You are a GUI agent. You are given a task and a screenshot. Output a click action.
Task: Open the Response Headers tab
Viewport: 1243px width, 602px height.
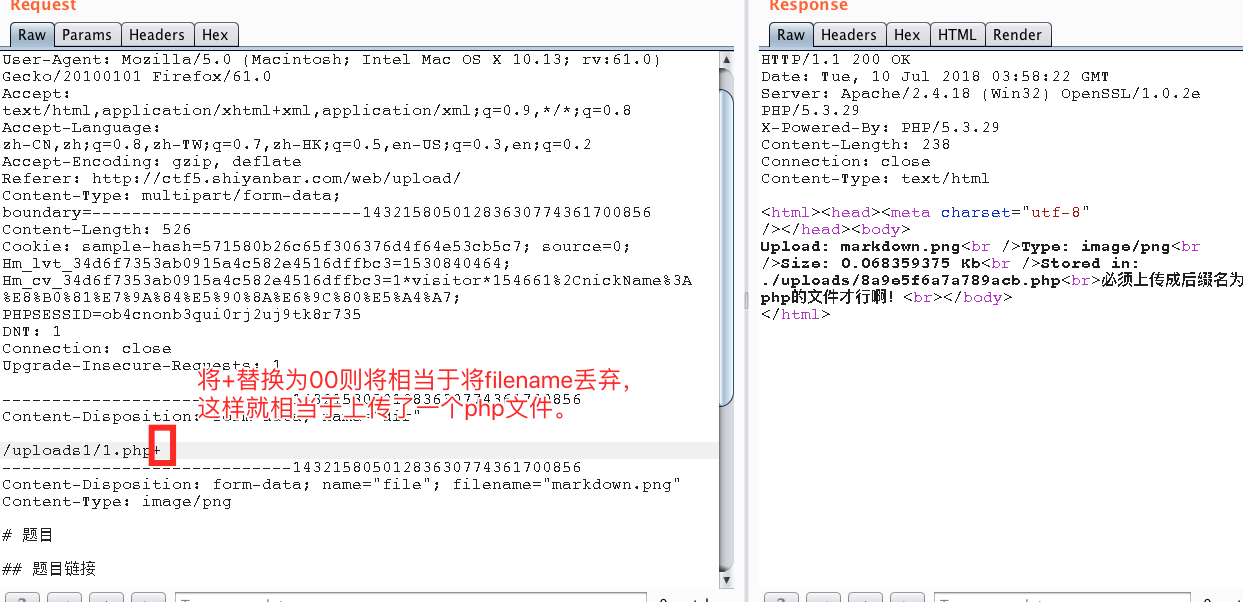849,34
